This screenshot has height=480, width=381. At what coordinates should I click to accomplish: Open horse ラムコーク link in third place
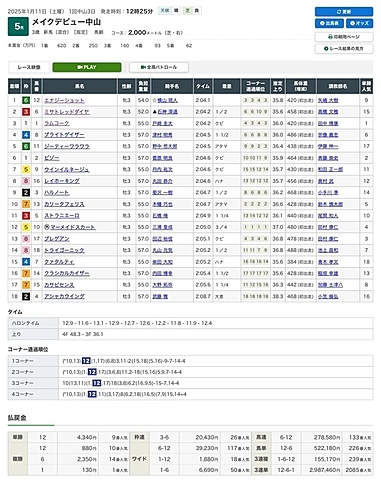click(x=57, y=123)
